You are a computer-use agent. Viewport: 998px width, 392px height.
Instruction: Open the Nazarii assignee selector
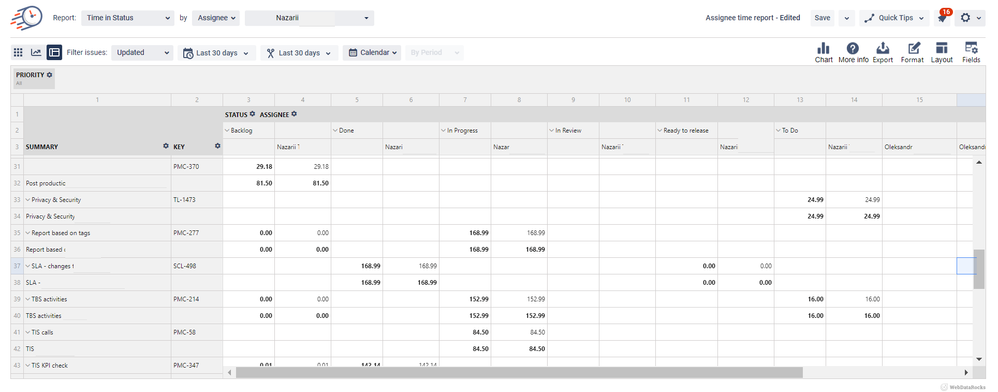[x=309, y=18]
